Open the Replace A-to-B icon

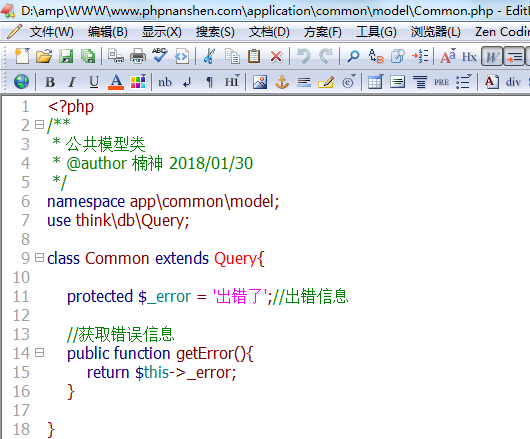coord(376,56)
